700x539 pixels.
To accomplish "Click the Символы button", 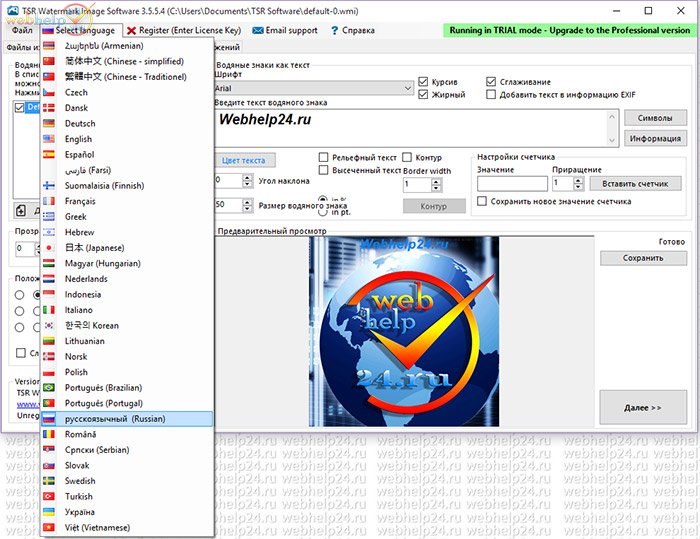I will coord(655,118).
